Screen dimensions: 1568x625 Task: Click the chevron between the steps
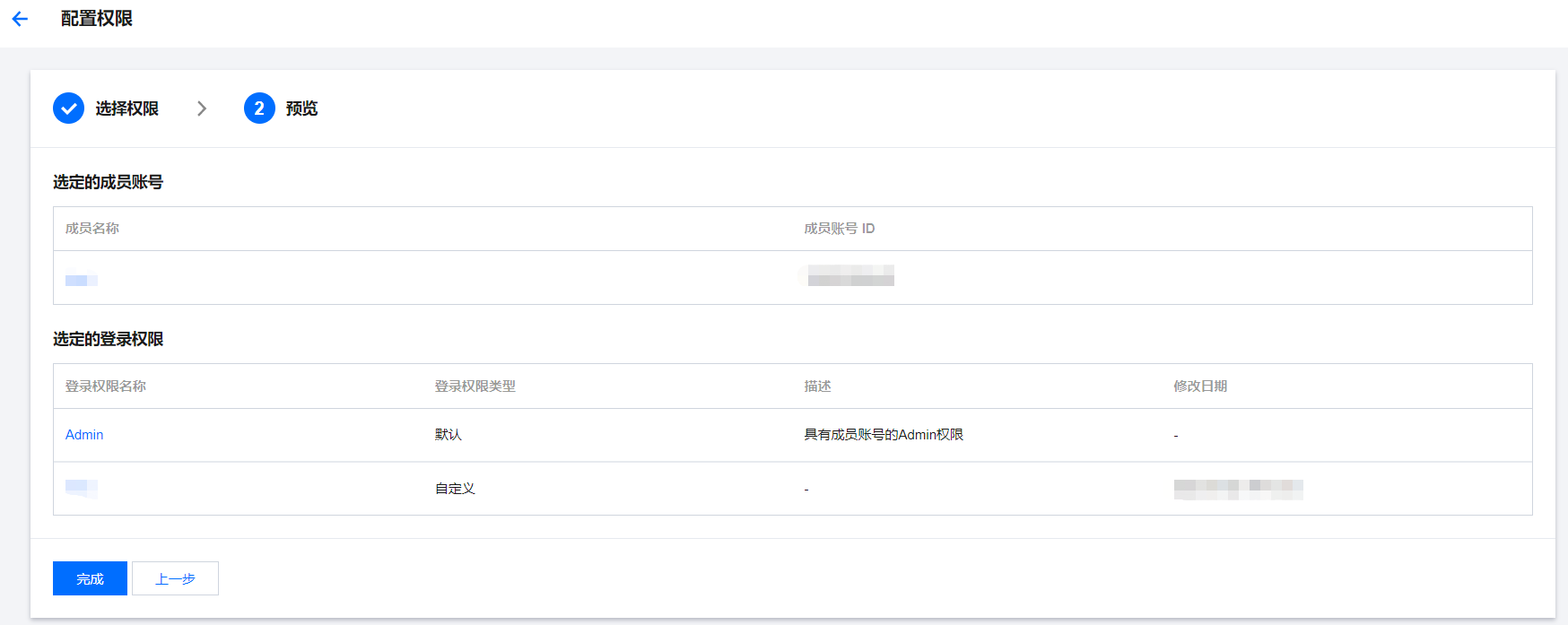[x=202, y=109]
